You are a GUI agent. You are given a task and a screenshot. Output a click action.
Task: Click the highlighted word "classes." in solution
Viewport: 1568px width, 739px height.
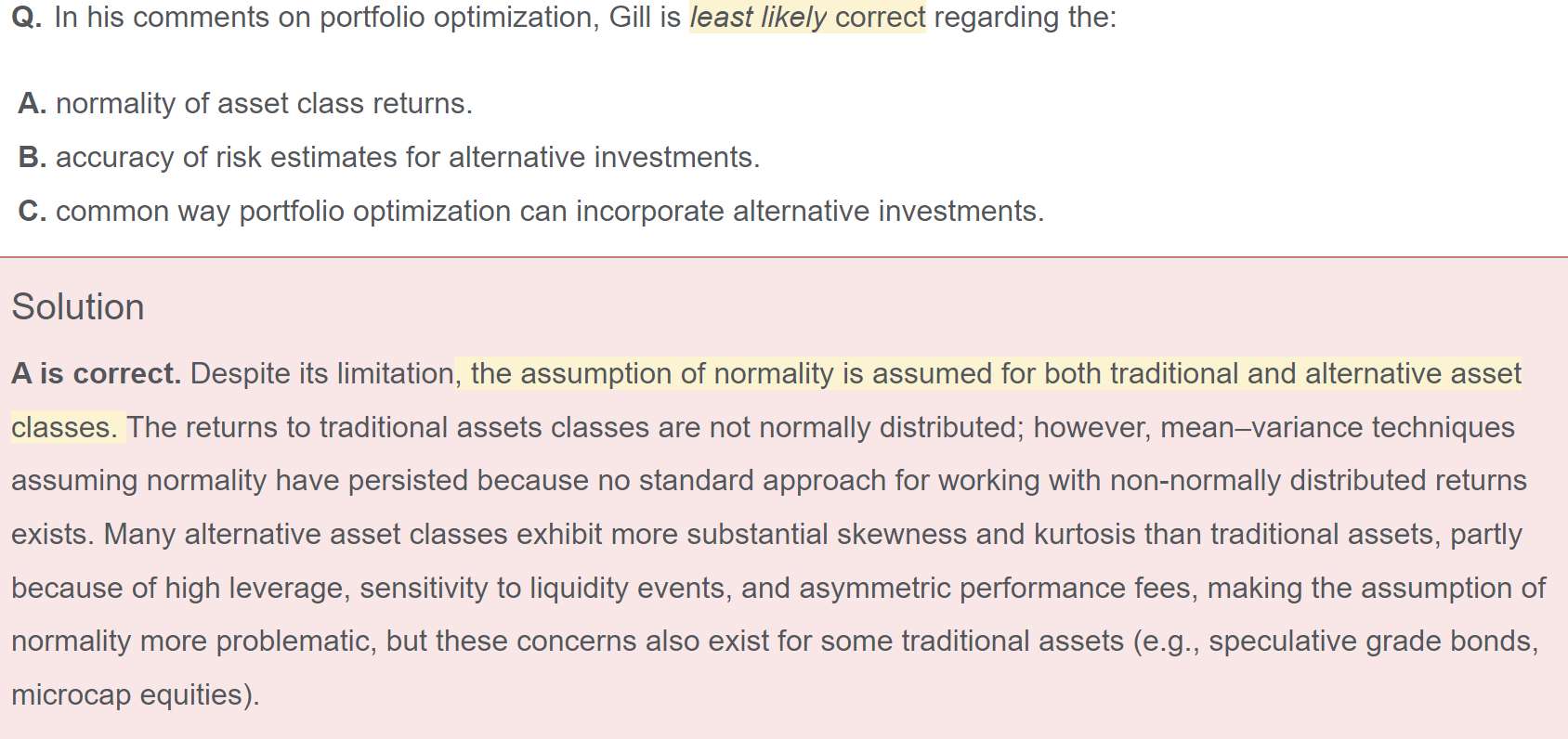(64, 427)
